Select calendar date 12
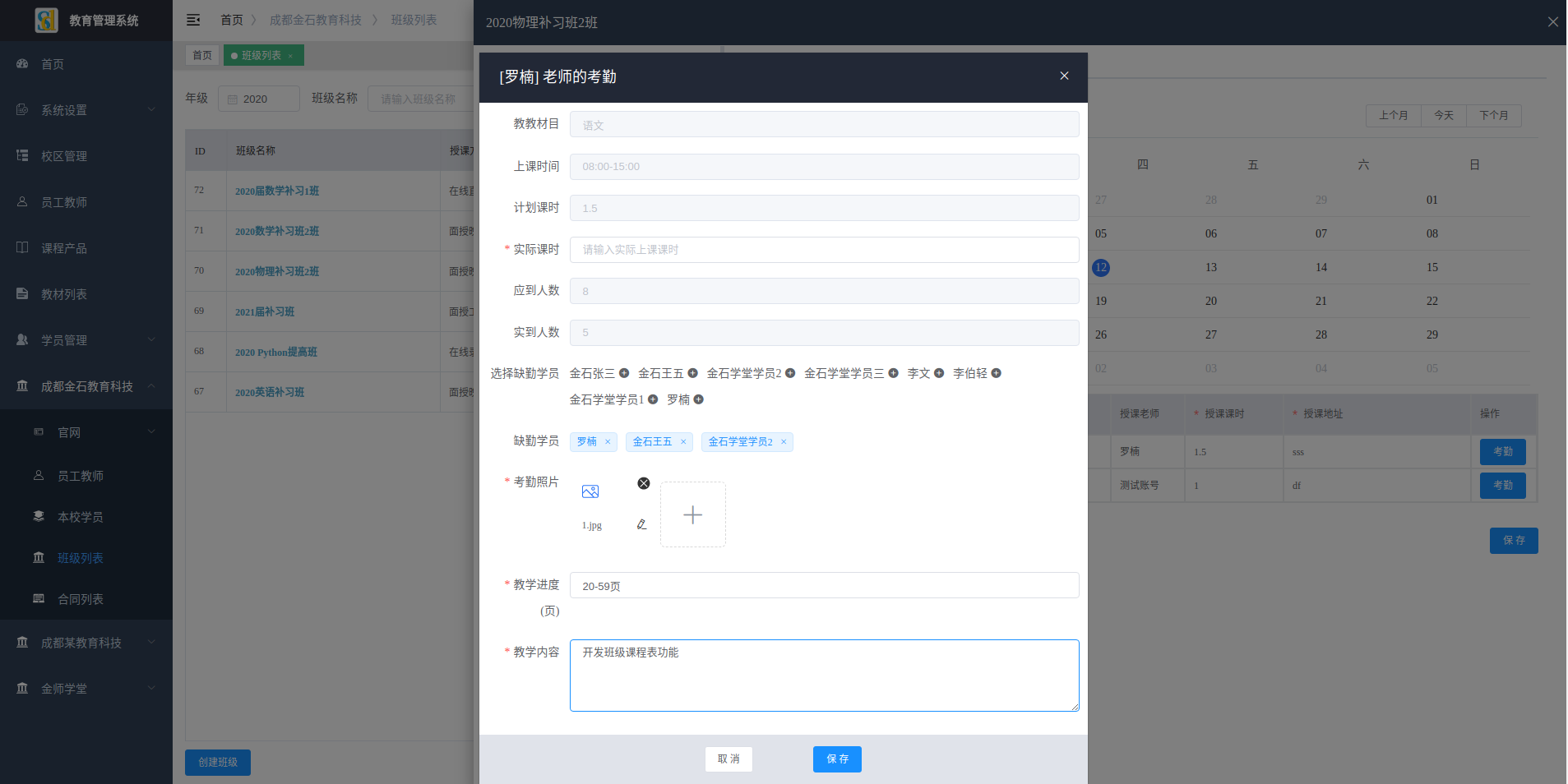1568x784 pixels. point(1101,267)
